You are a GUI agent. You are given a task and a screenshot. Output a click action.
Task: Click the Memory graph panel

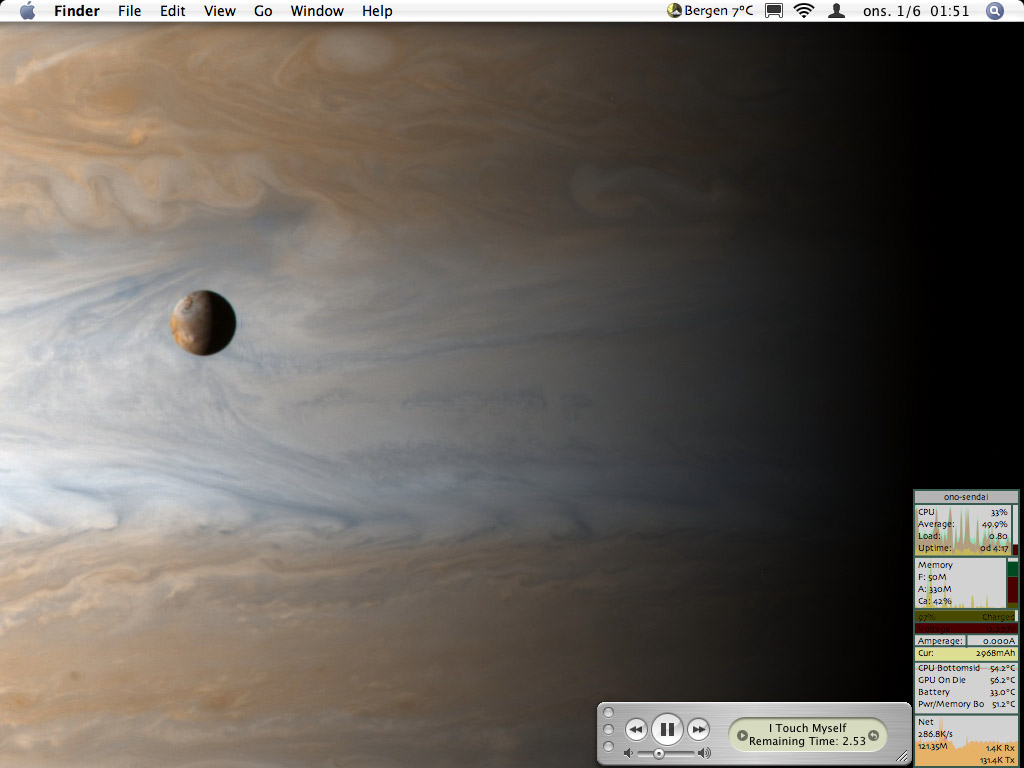tap(960, 583)
